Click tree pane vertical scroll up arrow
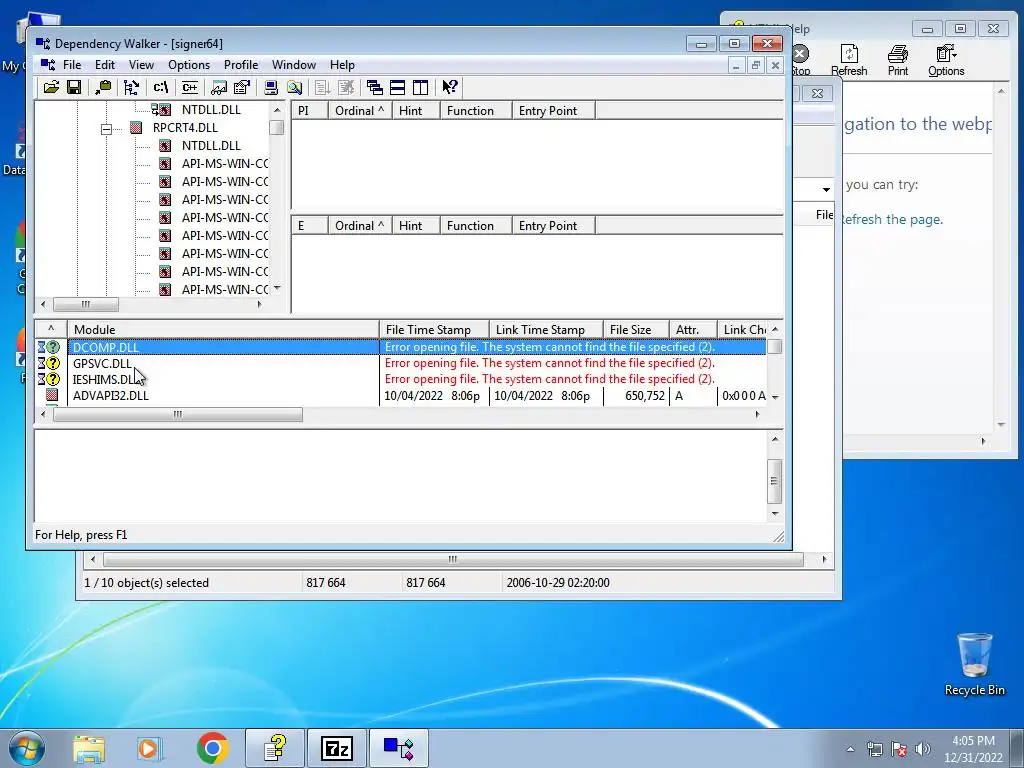The width and height of the screenshot is (1024, 768). click(x=277, y=110)
